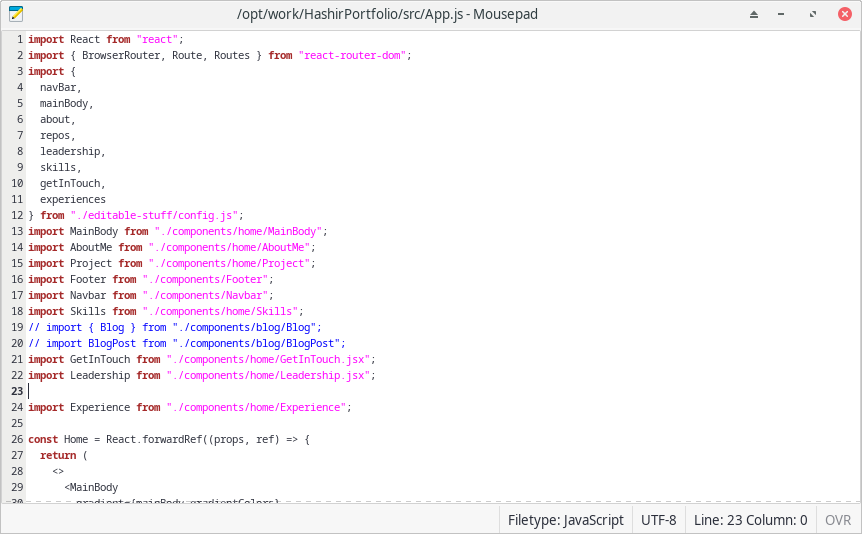862x534 pixels.
Task: Click the "react" string on line 1
Action: click(157, 39)
